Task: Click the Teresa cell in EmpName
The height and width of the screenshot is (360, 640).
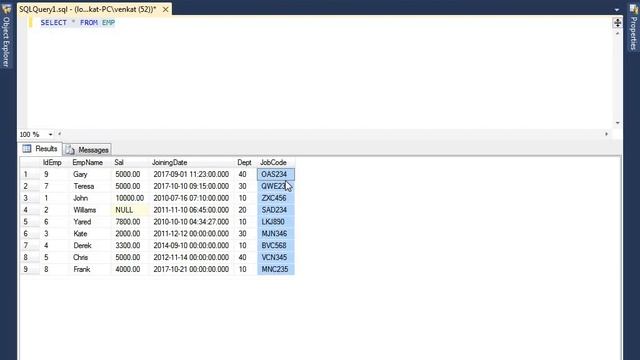Action: coord(90,186)
